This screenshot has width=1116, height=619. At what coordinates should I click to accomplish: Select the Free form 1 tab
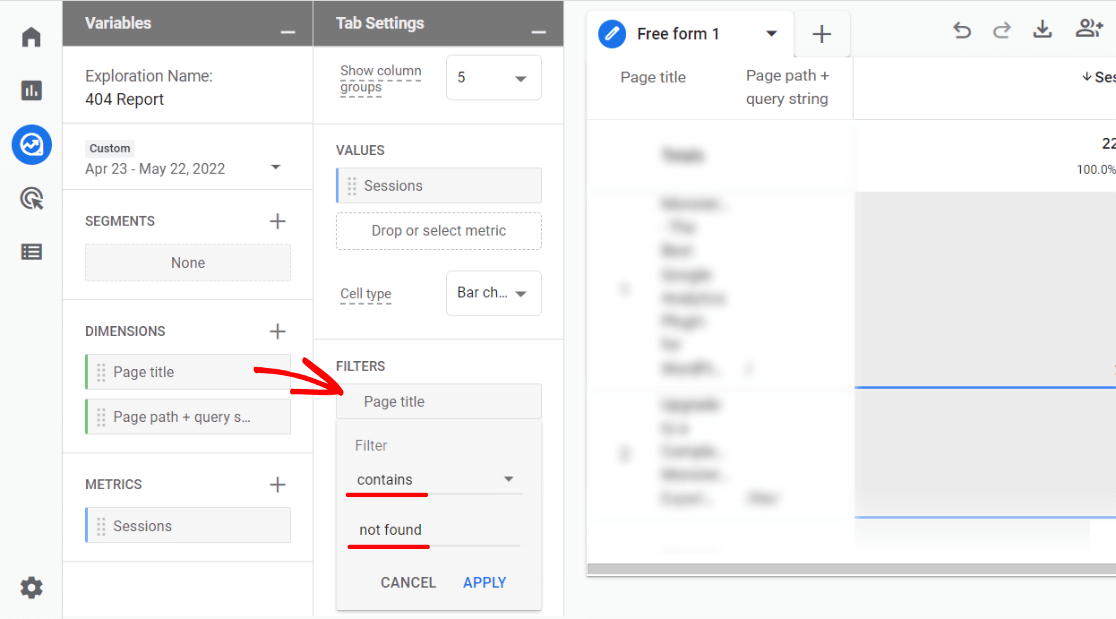(x=678, y=34)
